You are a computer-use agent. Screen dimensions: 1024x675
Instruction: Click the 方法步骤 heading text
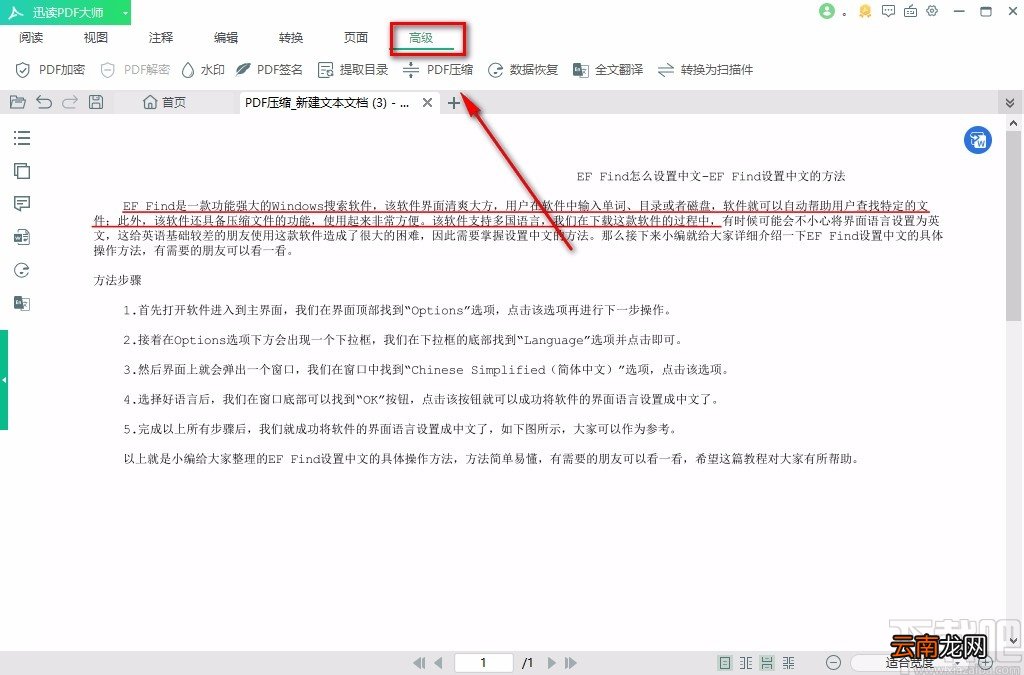pyautogui.click(x=118, y=280)
